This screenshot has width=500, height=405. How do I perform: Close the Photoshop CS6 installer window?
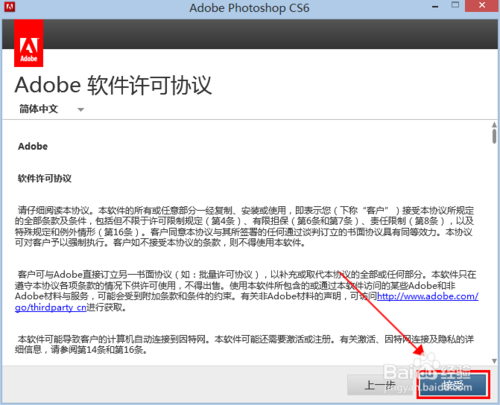click(482, 6)
